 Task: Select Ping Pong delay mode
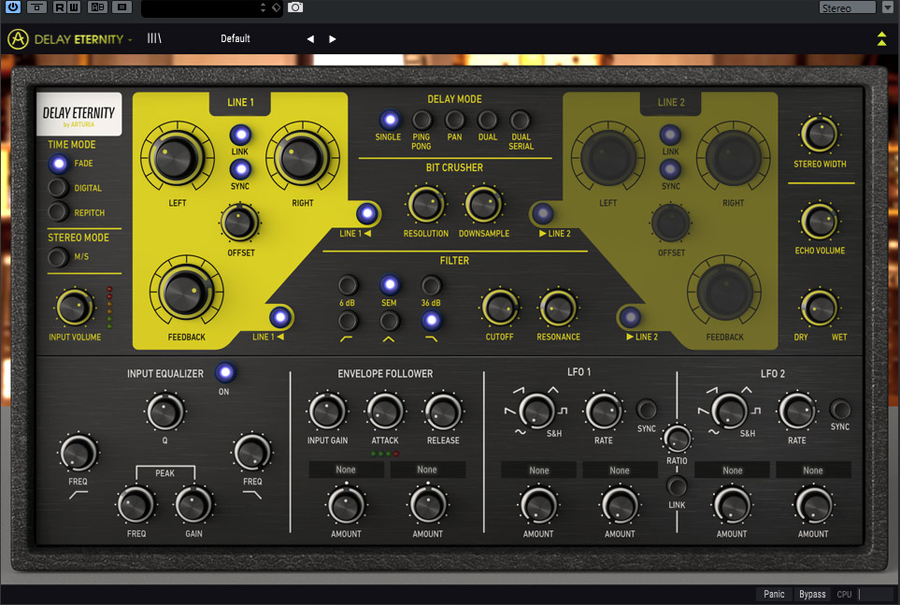(422, 120)
